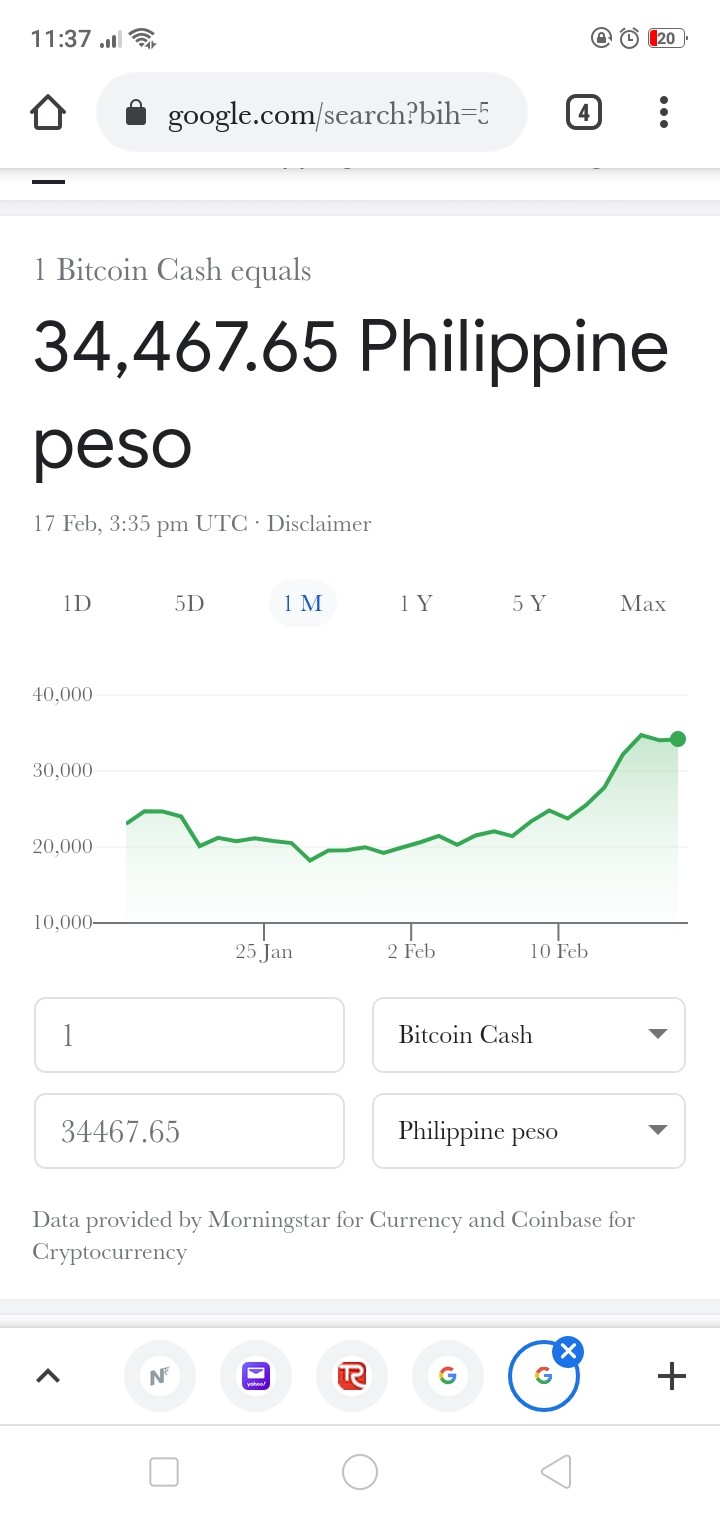Tap the padlock site security icon
The width and height of the screenshot is (720, 1520).
(135, 114)
